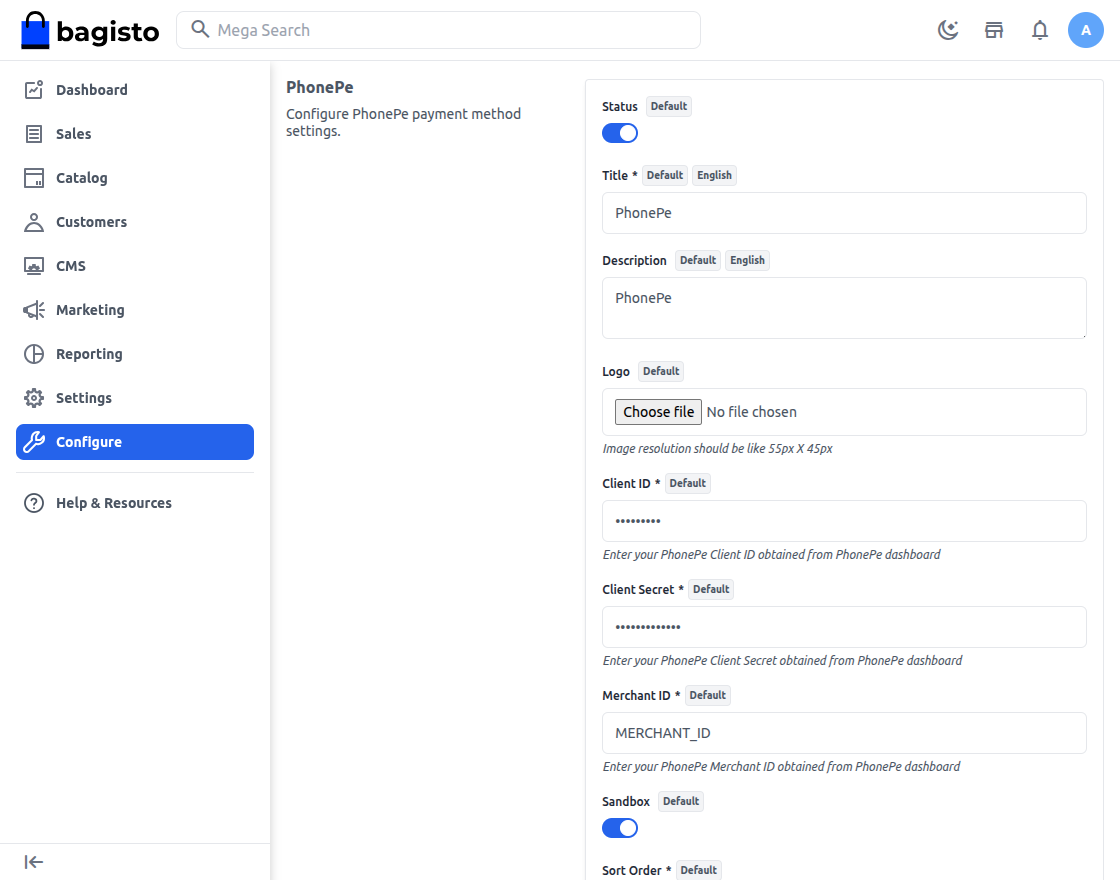Screen dimensions: 1120x880
Task: Click the Sales list icon
Action: pos(34,134)
